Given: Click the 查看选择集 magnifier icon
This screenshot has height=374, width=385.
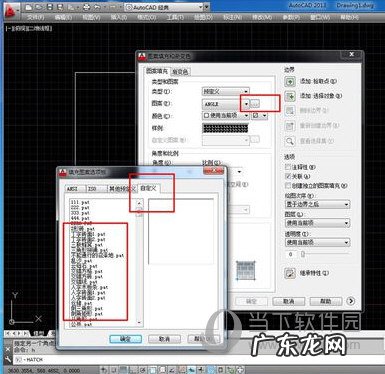Looking at the screenshot, I should point(290,141).
